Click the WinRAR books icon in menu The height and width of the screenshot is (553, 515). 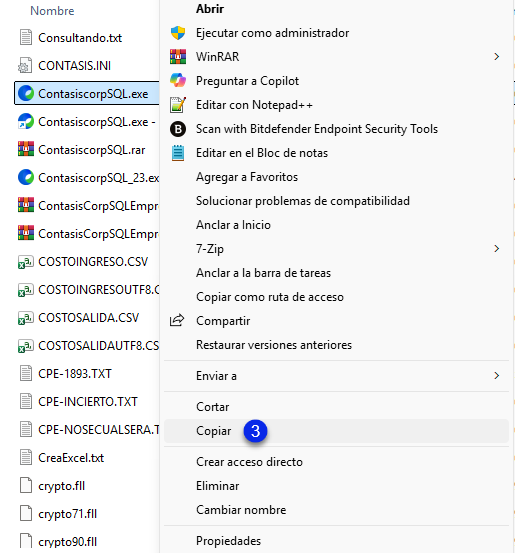click(x=178, y=57)
